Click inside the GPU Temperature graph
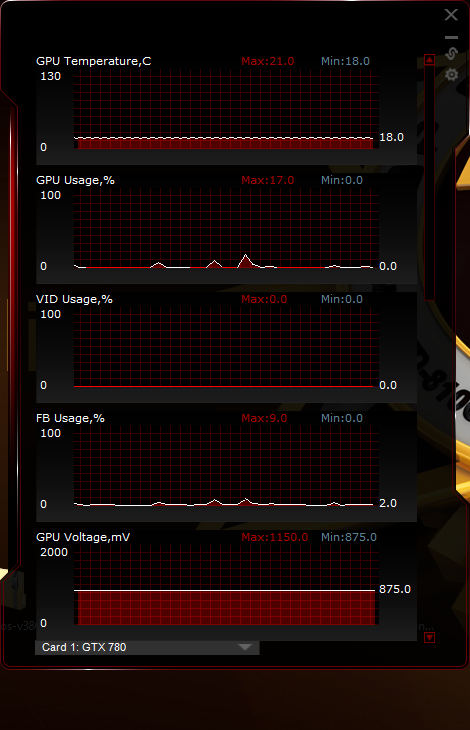Viewport: 470px width, 730px height. point(226,109)
